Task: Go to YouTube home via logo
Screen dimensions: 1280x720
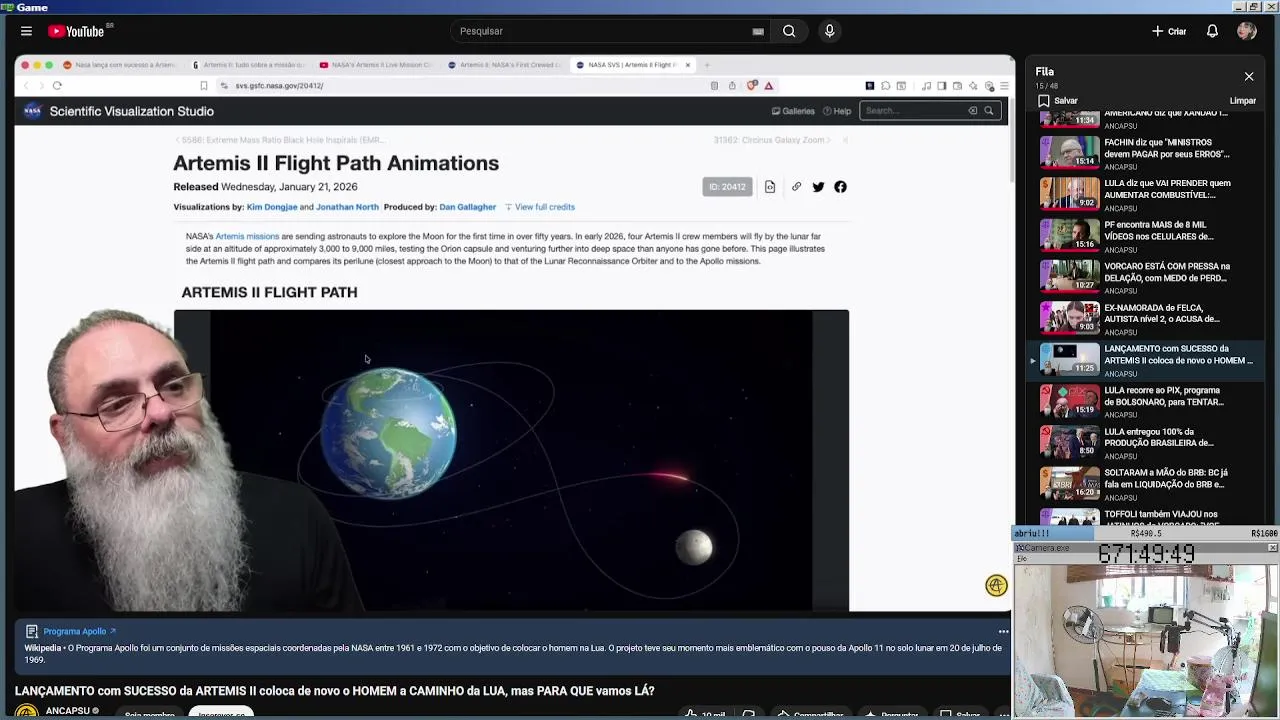Action: (x=76, y=31)
